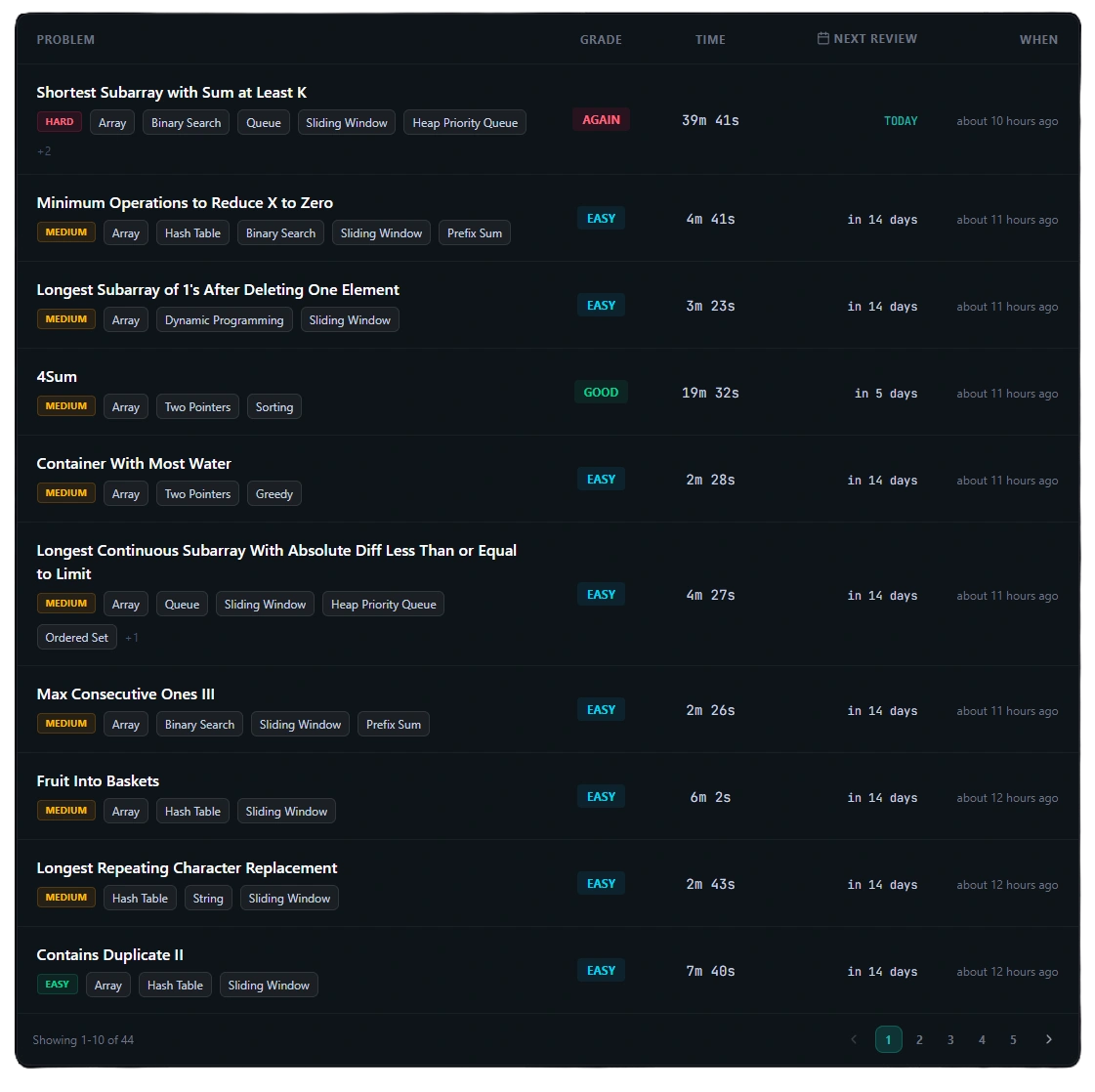
Task: Select the String tag
Action: click(208, 898)
